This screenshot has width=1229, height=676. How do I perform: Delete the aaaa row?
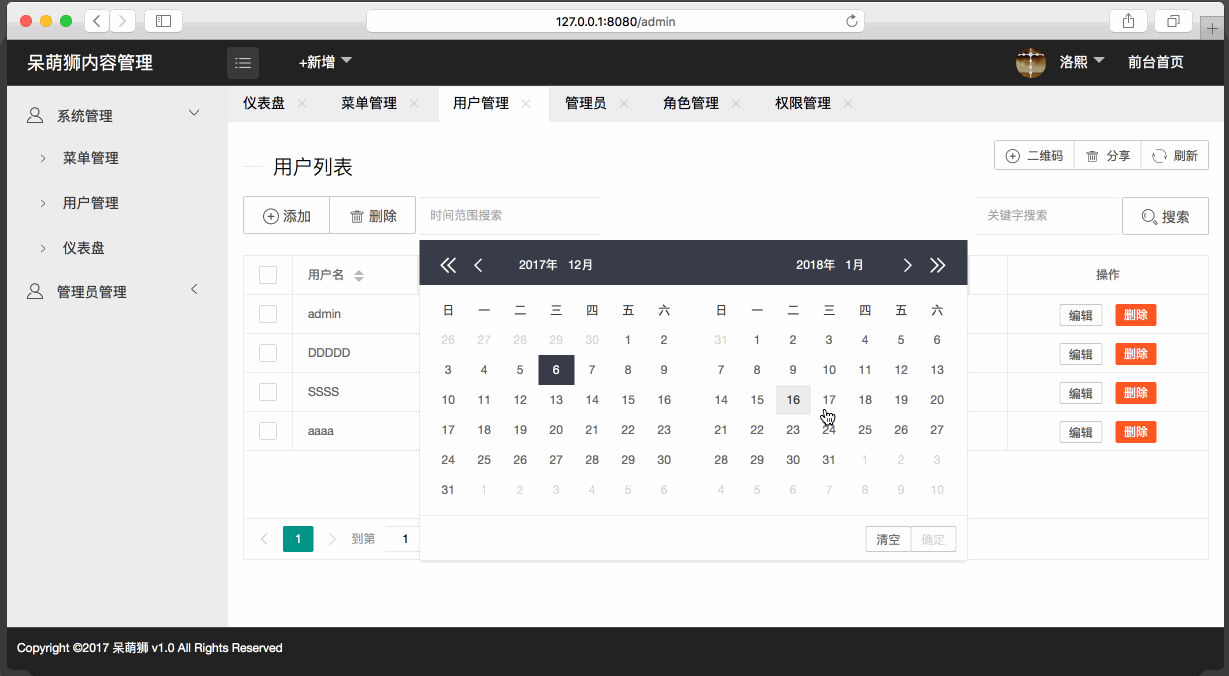(x=1136, y=432)
